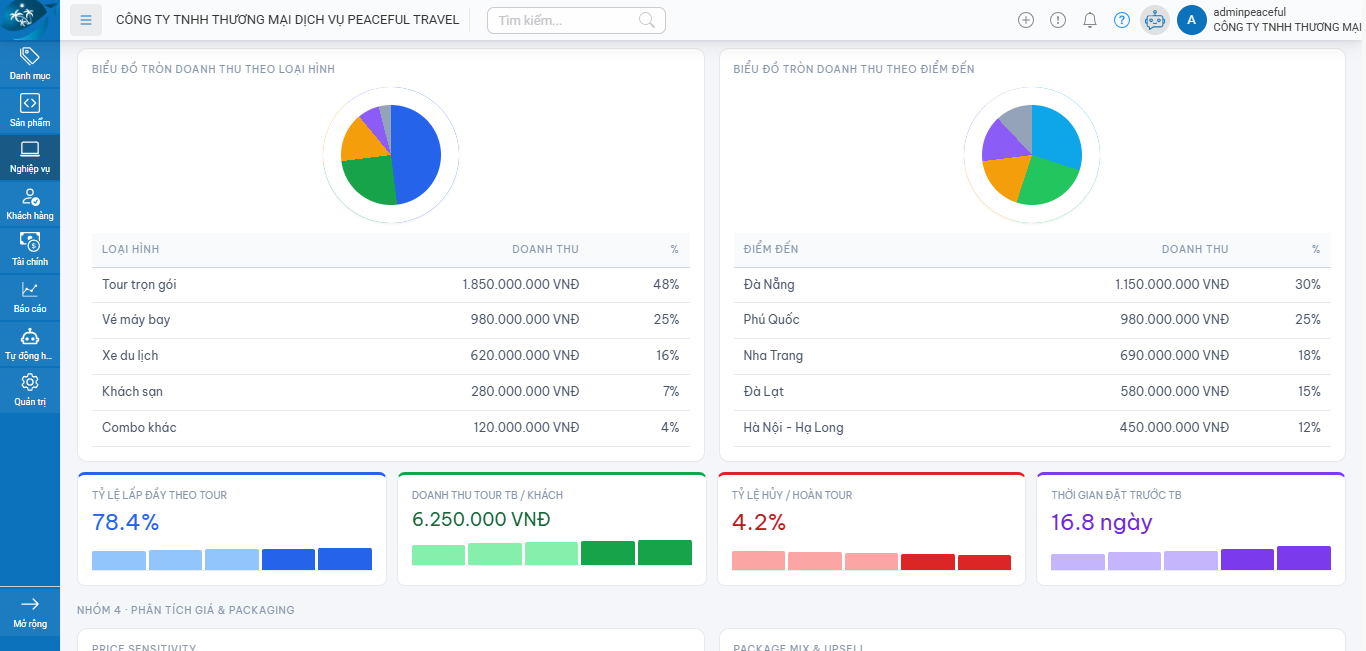The image size is (1366, 651).
Task: Click the Tìm kiếm search field
Action: coord(576,19)
